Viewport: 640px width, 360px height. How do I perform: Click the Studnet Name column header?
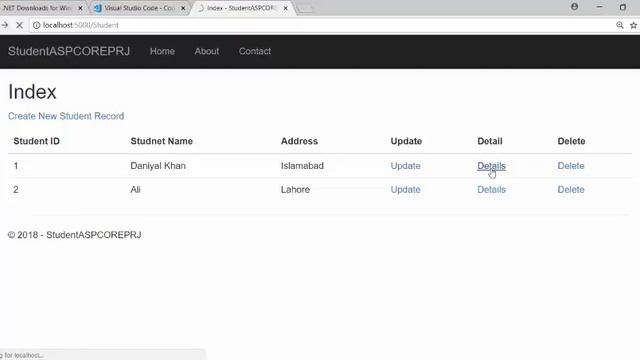pyautogui.click(x=162, y=141)
